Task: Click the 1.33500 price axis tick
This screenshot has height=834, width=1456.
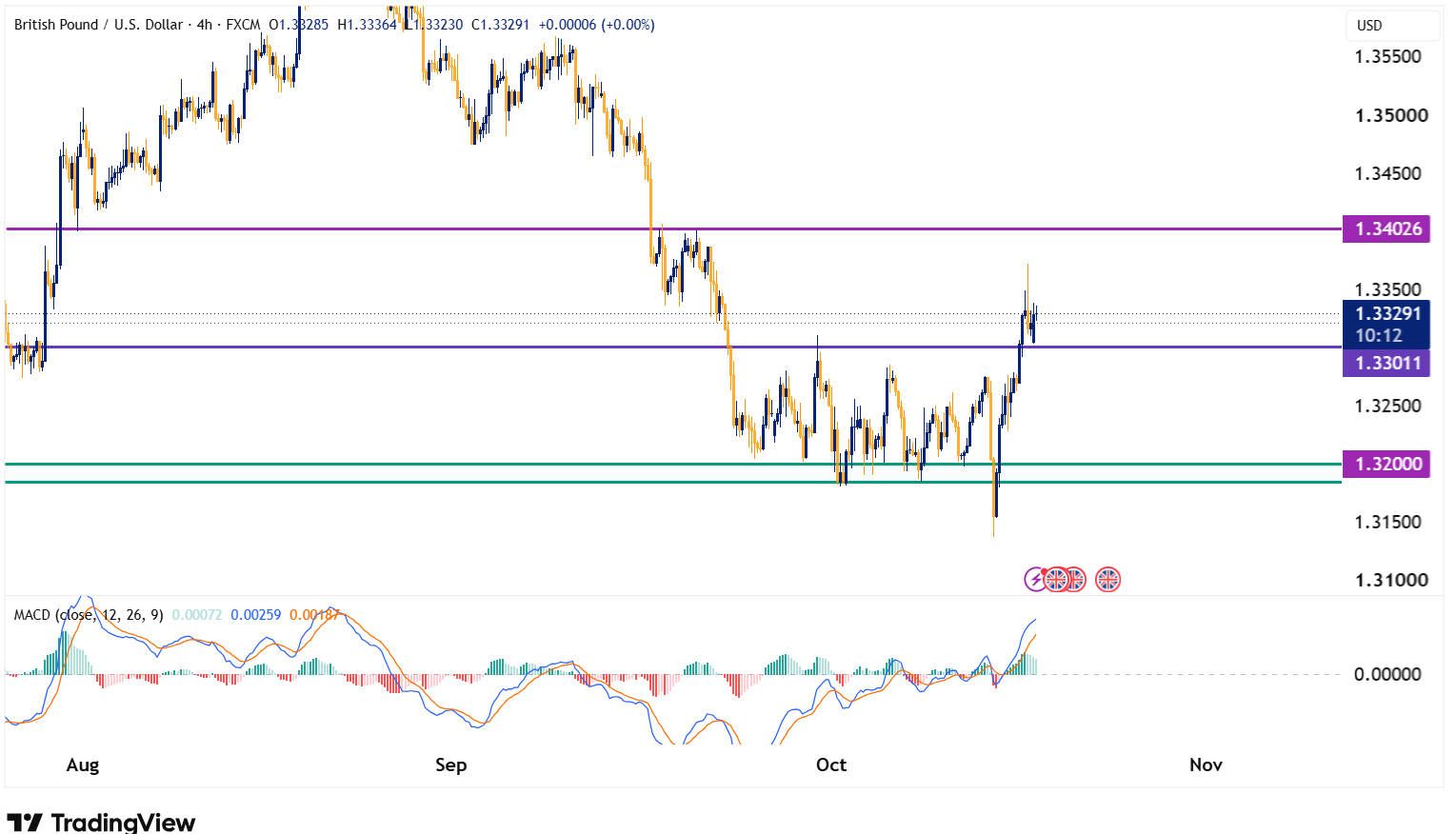Action: point(1388,289)
